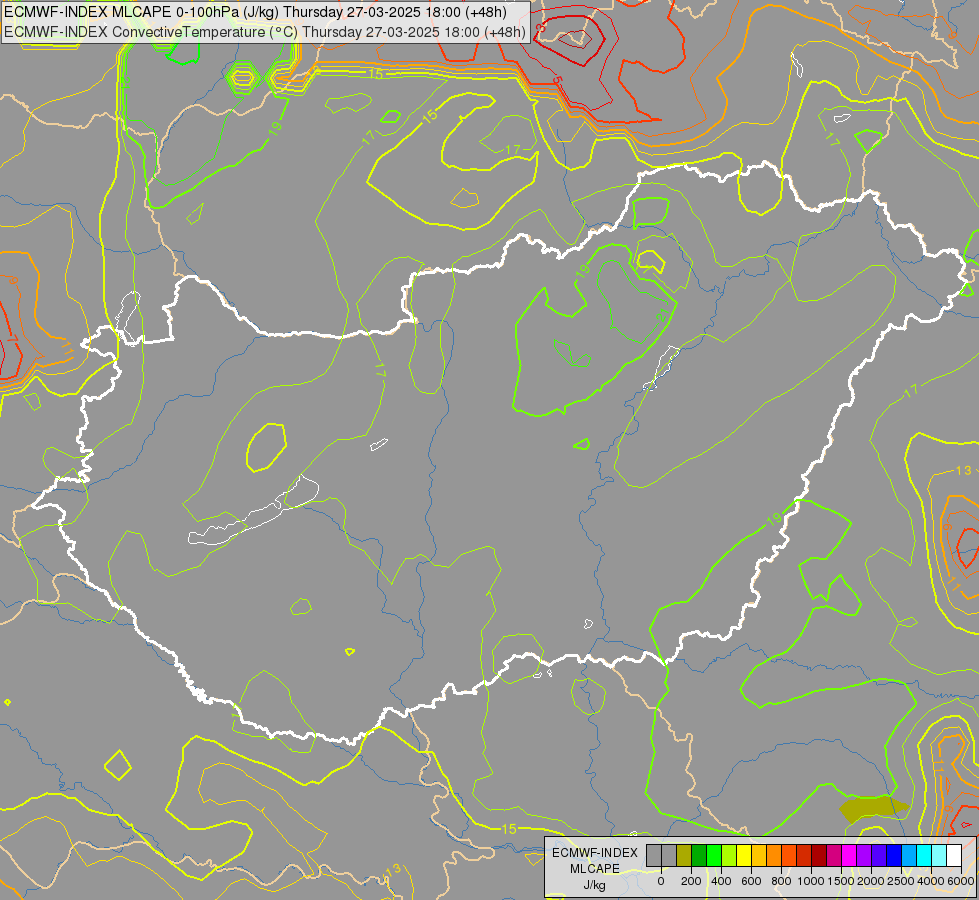This screenshot has width=979, height=900.
Task: Pick the pure blue swatch ending at 2500
Action: (x=894, y=855)
